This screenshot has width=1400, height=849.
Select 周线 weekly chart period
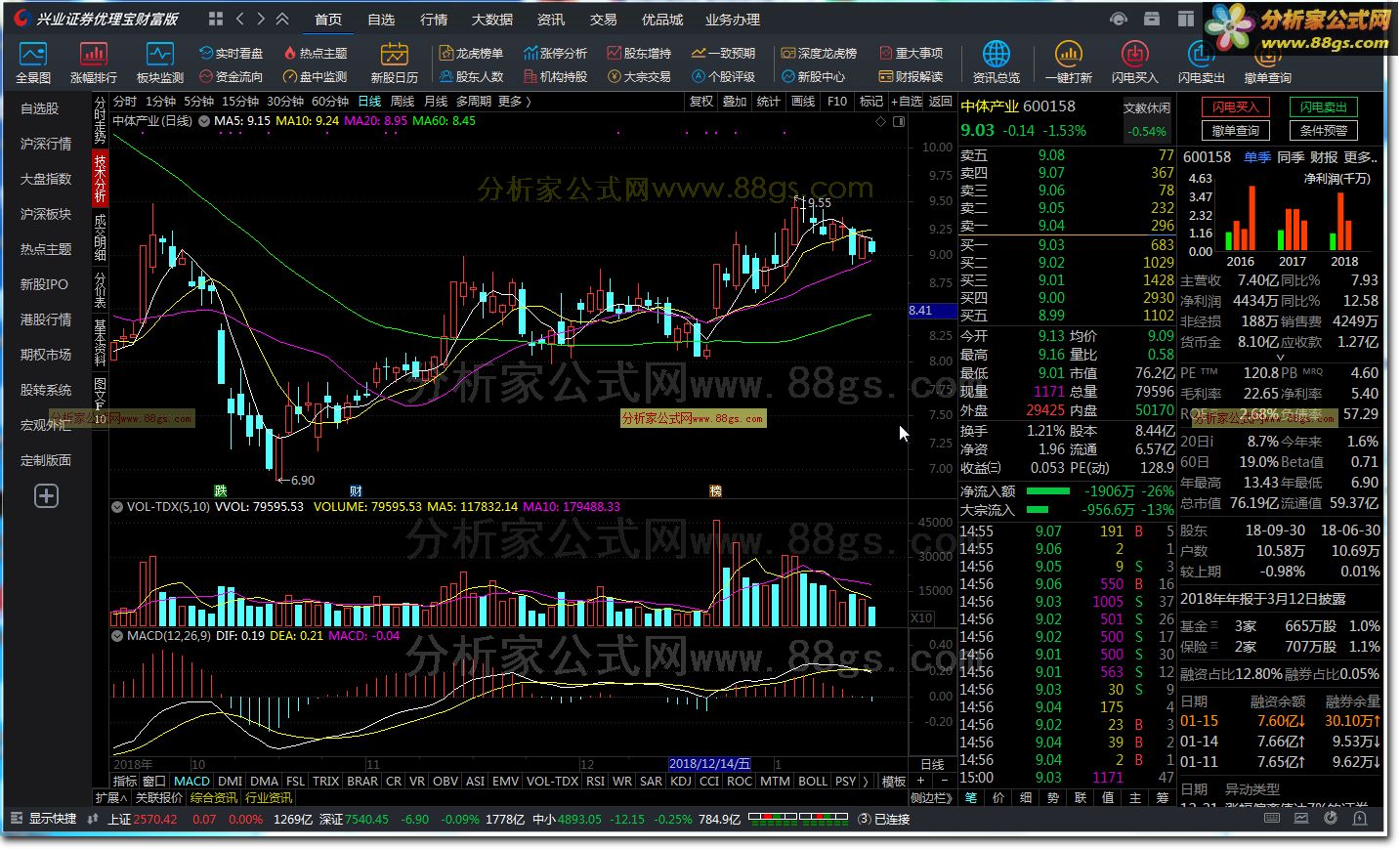pyautogui.click(x=403, y=101)
